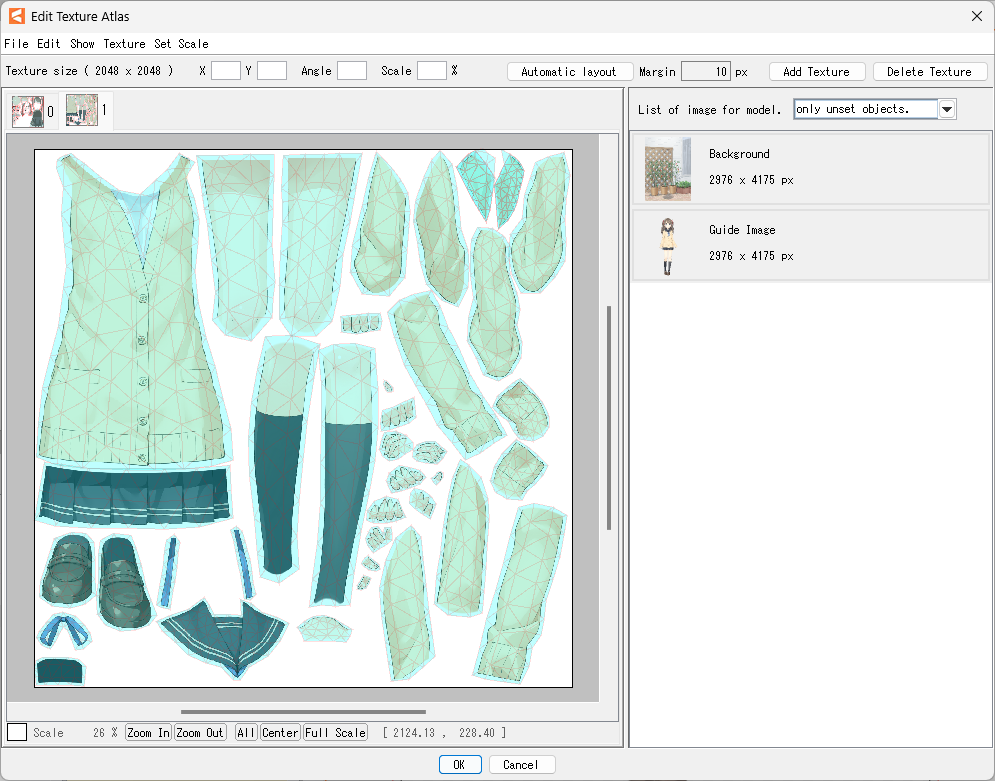Select the Guide Image character thumbnail
Image resolution: width=995 pixels, height=781 pixels.
click(667, 244)
